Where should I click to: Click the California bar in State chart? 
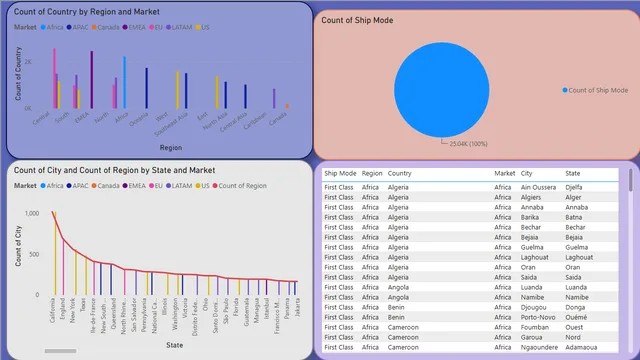pos(55,253)
